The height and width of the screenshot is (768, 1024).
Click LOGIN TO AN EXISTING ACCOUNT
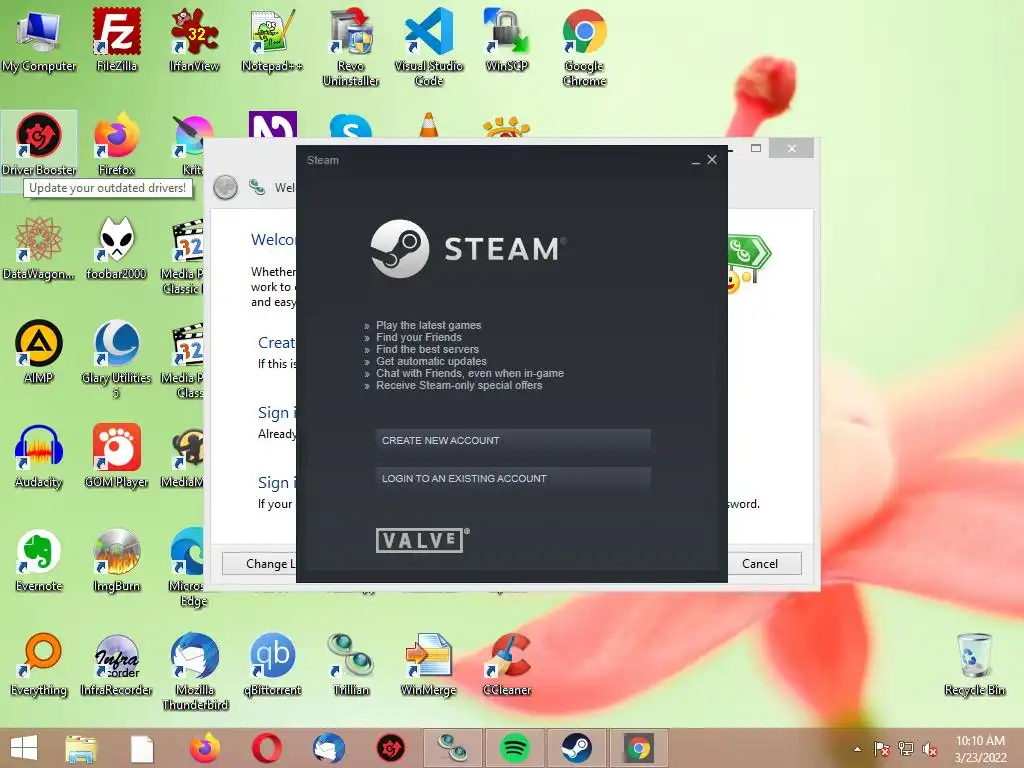513,479
